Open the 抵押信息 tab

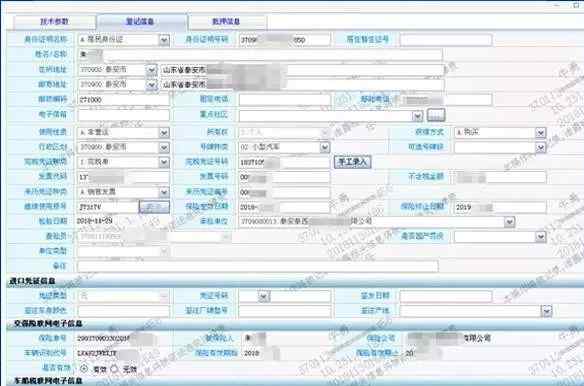click(x=227, y=22)
